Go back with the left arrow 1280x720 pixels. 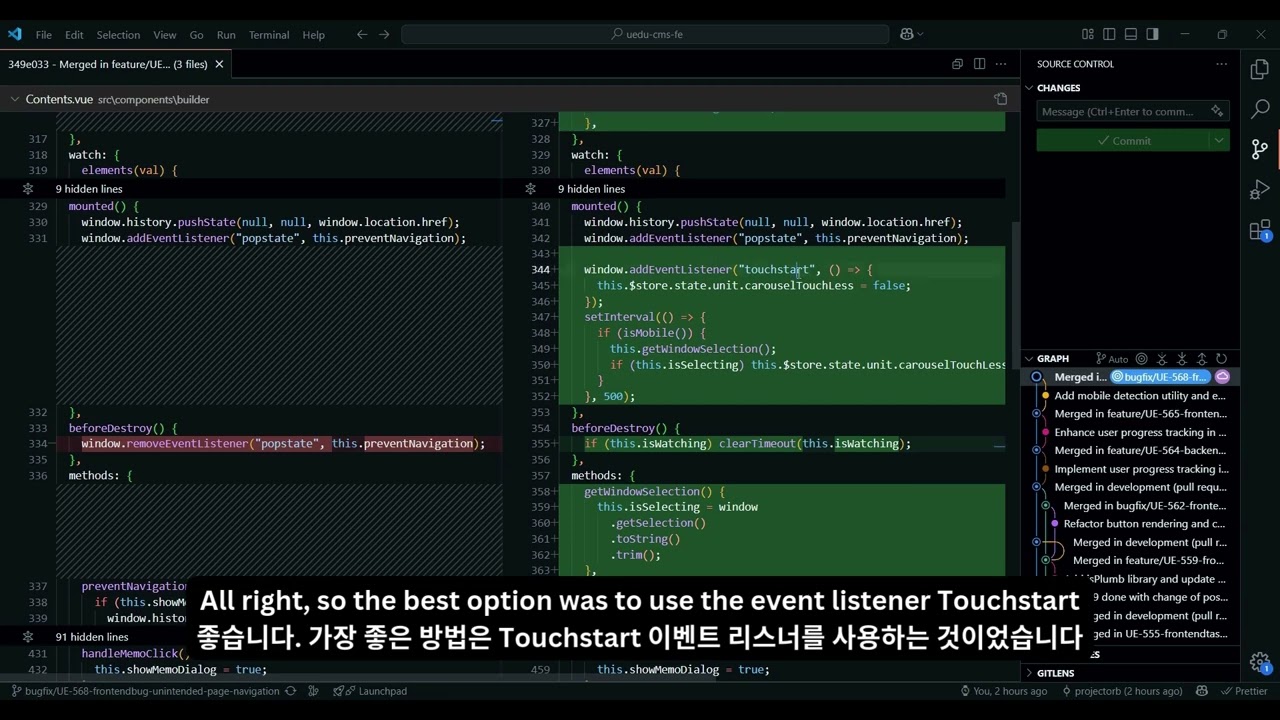(x=362, y=34)
